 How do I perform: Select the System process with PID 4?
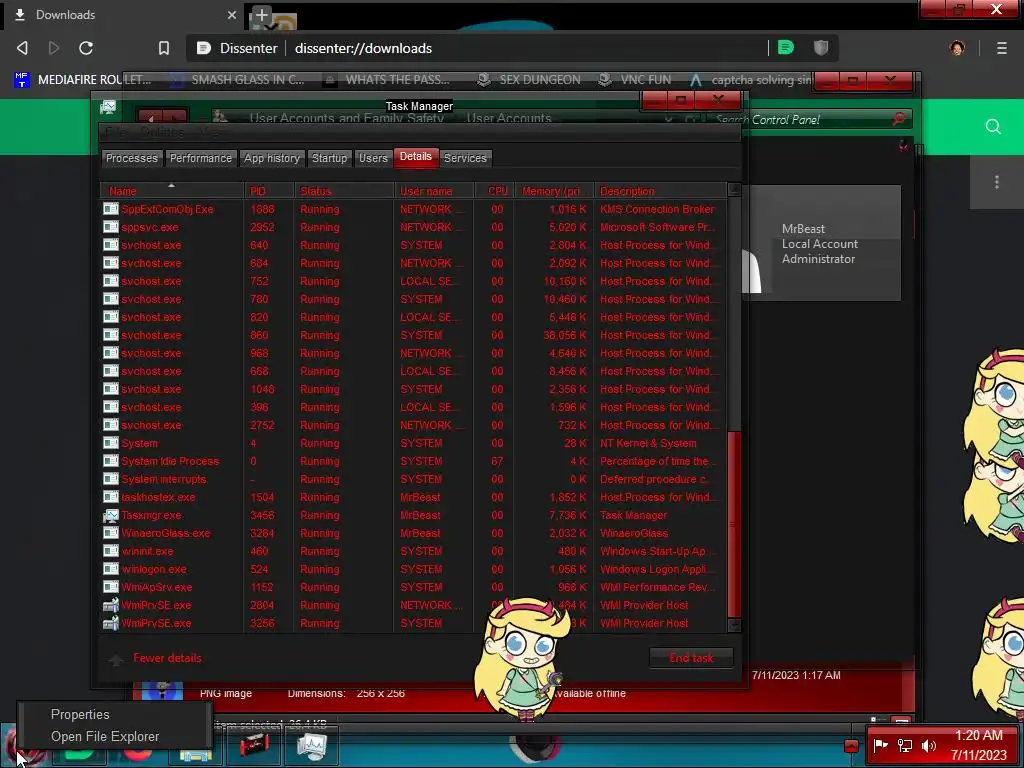[413, 443]
